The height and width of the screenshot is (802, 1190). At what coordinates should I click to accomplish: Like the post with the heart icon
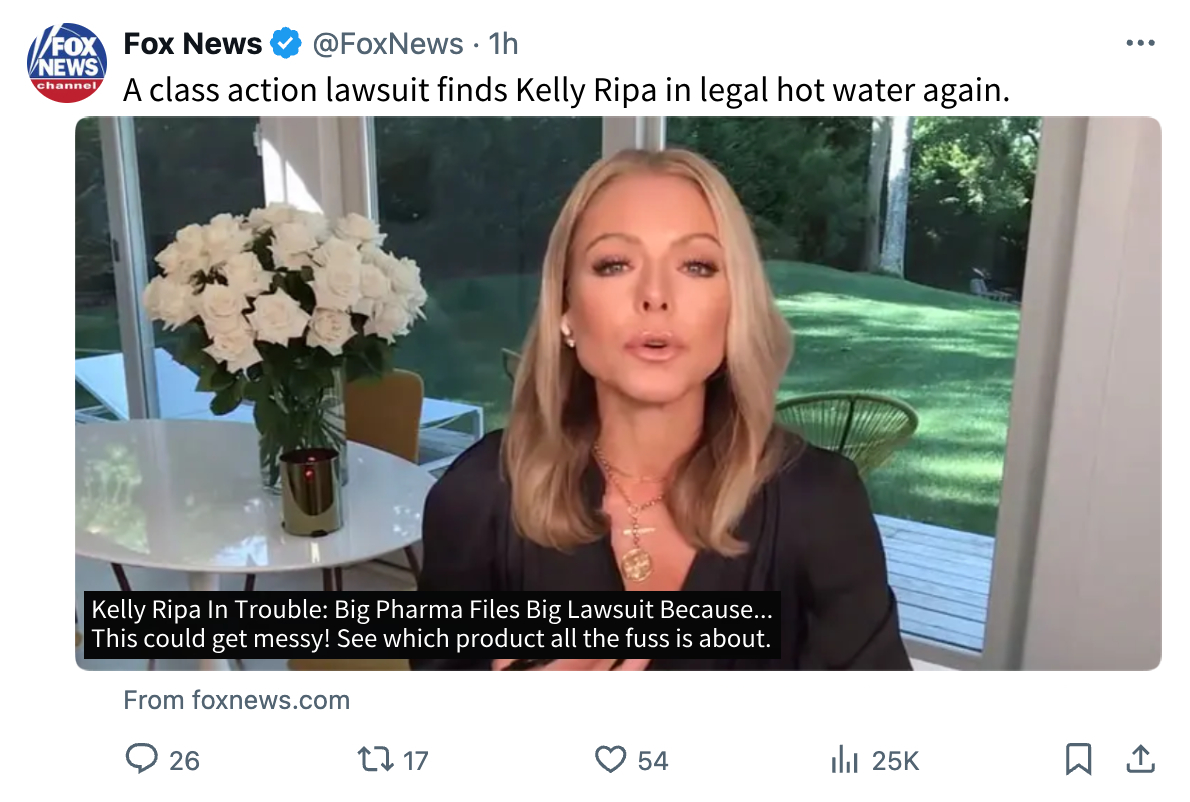pos(610,759)
